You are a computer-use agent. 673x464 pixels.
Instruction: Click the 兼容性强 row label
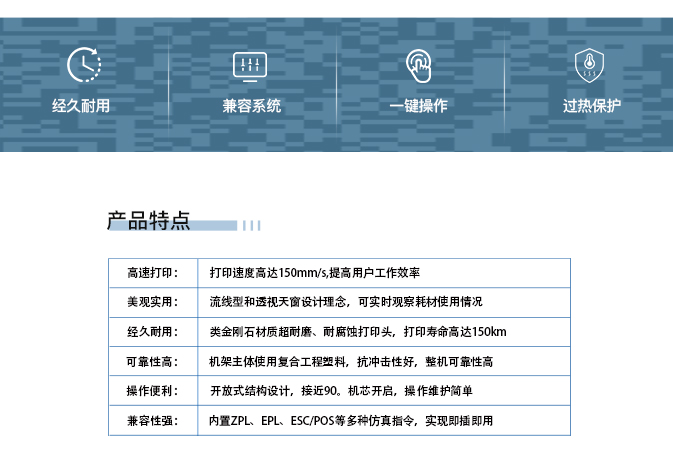pos(152,421)
